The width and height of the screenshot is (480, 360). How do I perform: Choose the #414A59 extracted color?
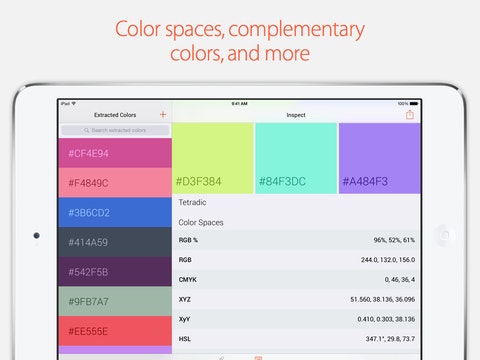pyautogui.click(x=115, y=242)
